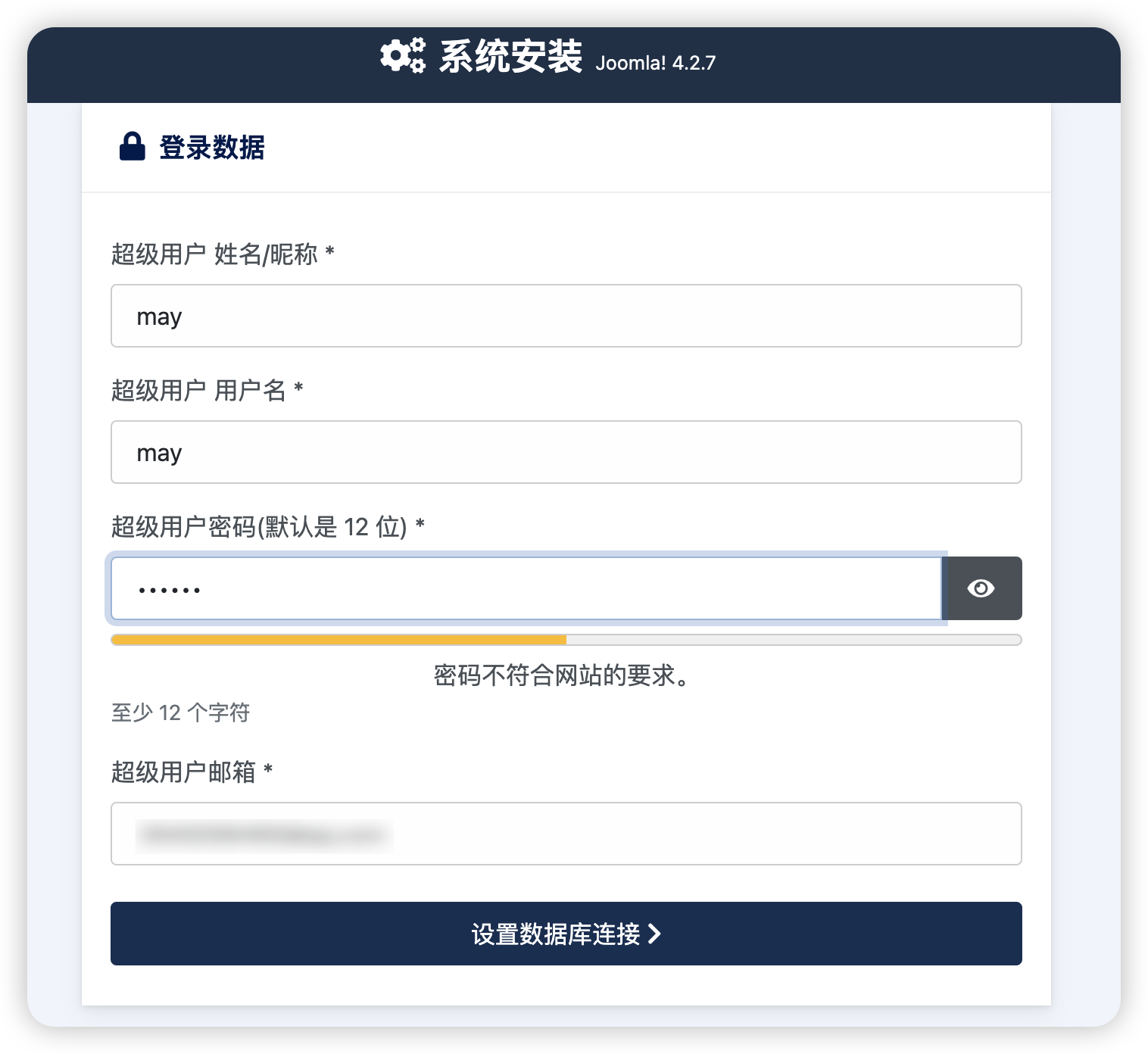
Task: Focus the 超级用户 姓名/昵称 input field
Action: 566,316
